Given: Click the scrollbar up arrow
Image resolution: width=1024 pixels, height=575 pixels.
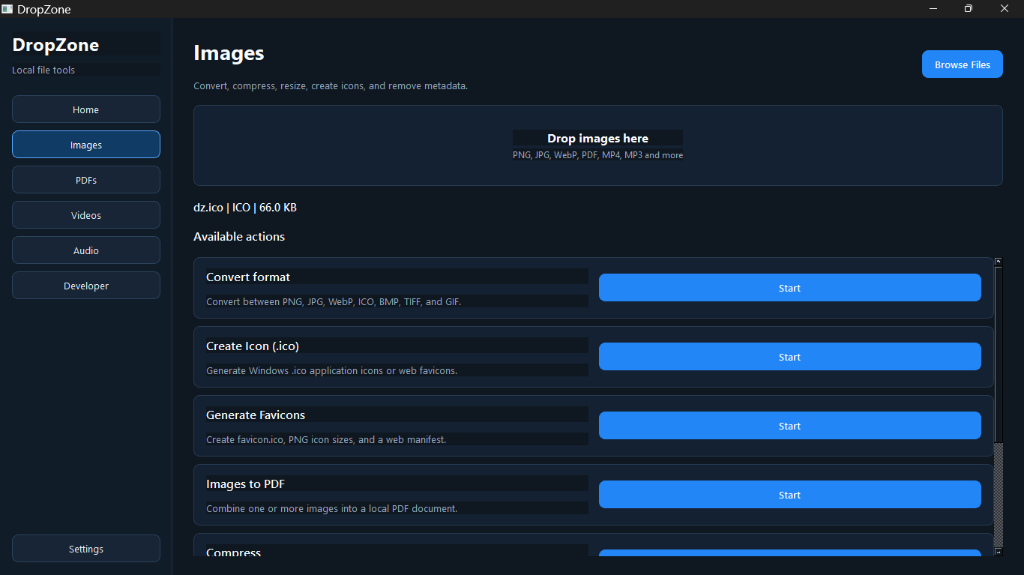Looking at the screenshot, I should click(x=998, y=262).
